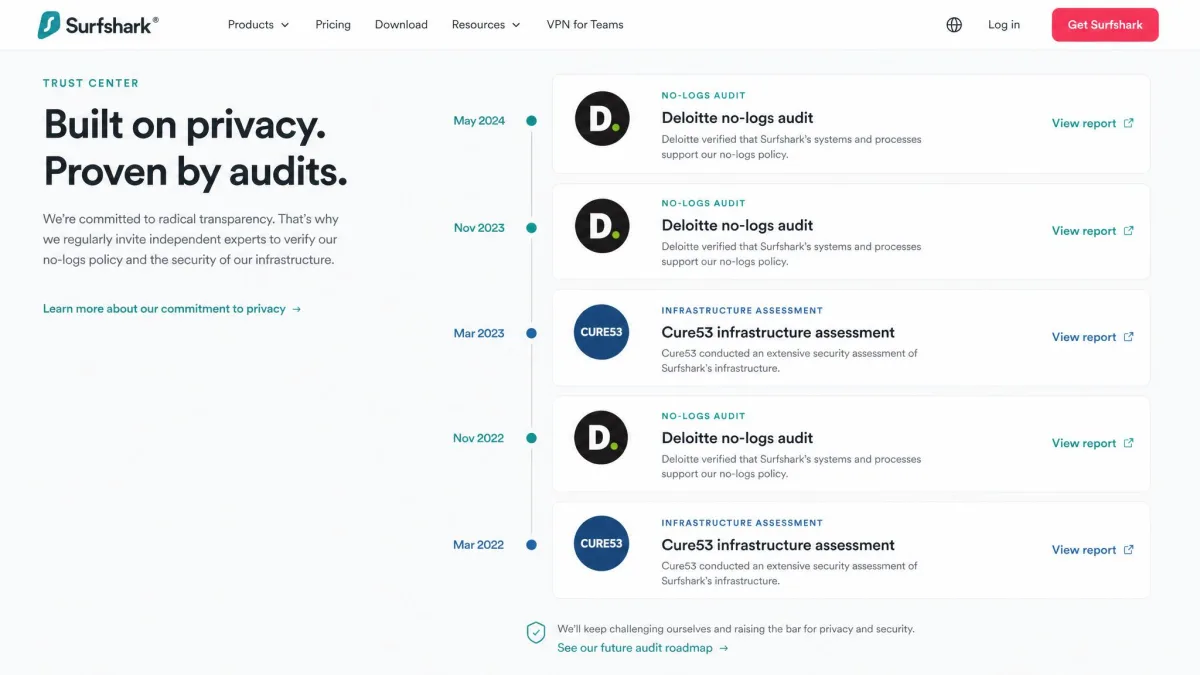Click Cure53 logo in Mar 2022 card
The width and height of the screenshot is (1200, 675).
[602, 544]
